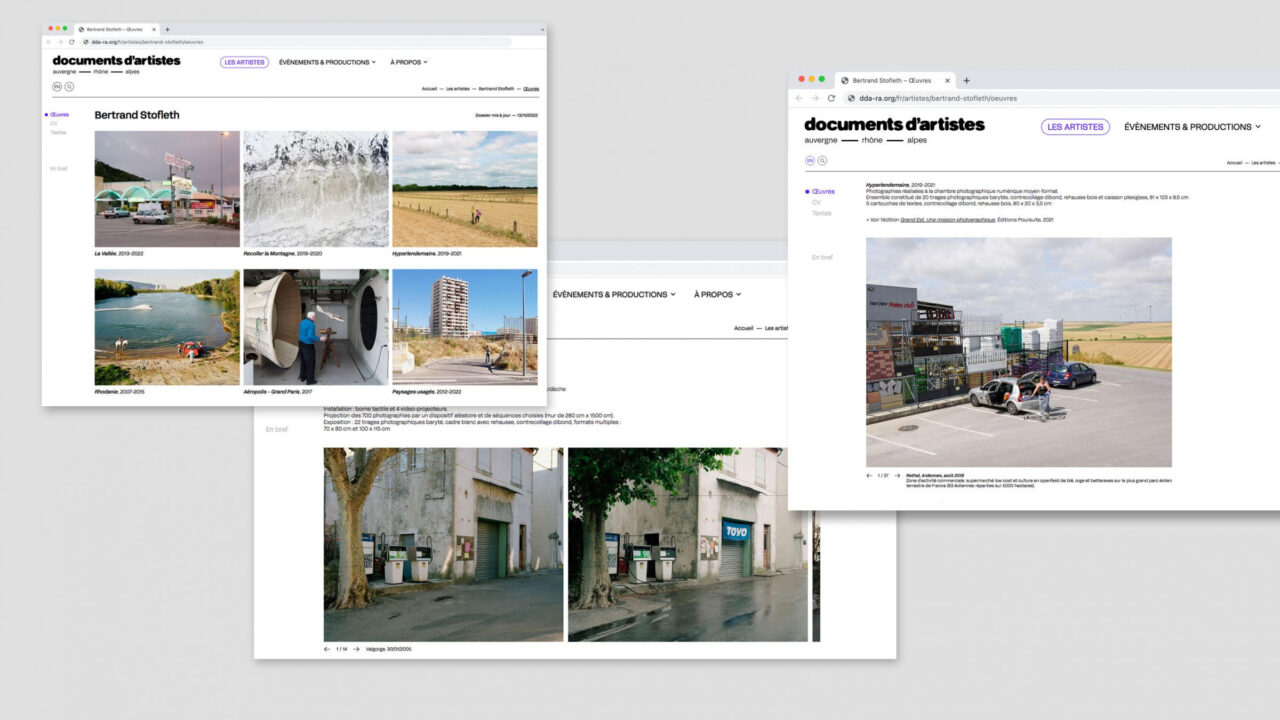Go forward in the right browser window
This screenshot has width=1280, height=720.
pyautogui.click(x=814, y=98)
